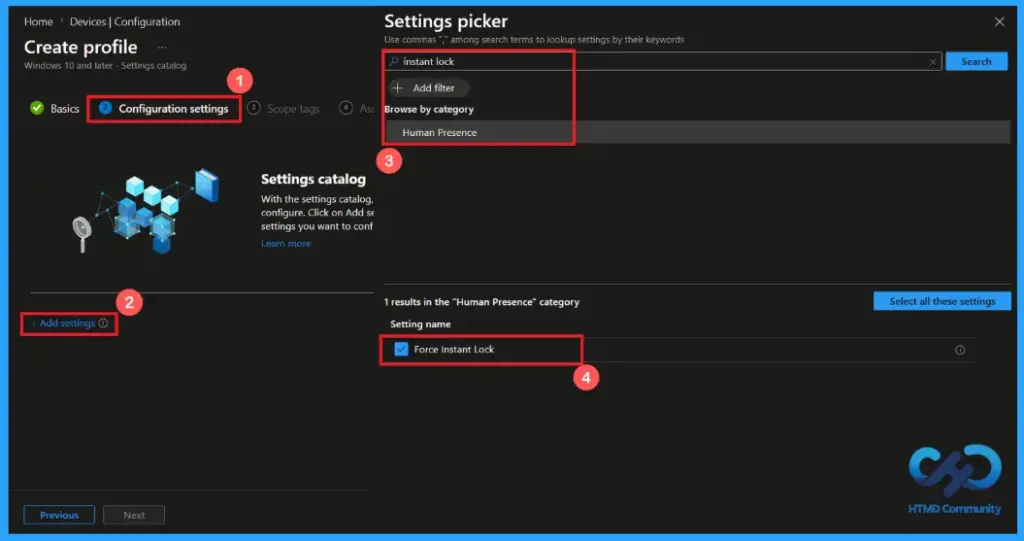Open Devices | Configuration breadcrumb

click(x=125, y=22)
